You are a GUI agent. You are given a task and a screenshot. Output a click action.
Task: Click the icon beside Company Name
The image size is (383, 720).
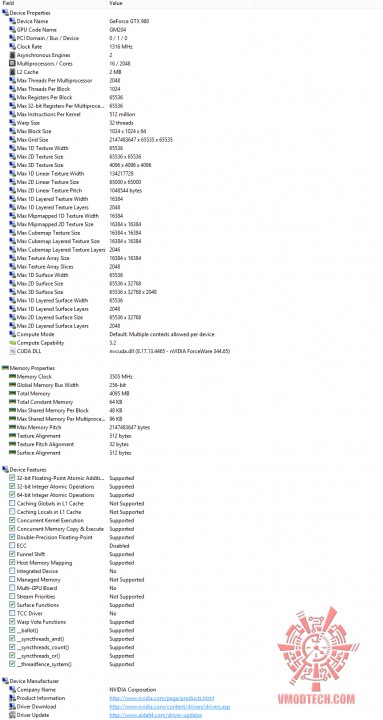click(12, 690)
